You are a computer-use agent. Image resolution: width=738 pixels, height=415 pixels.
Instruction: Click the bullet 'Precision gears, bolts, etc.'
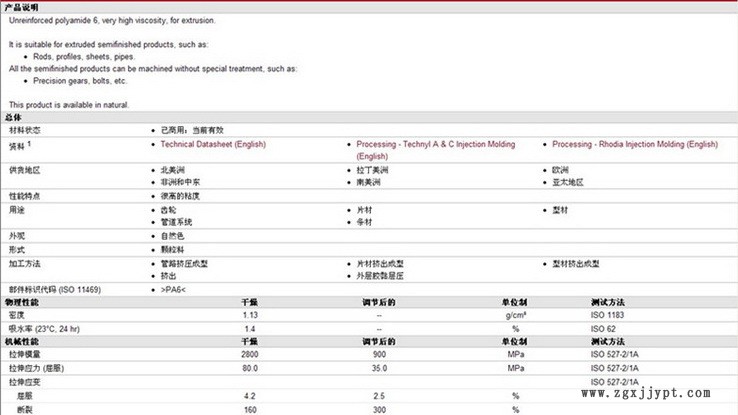click(80, 80)
